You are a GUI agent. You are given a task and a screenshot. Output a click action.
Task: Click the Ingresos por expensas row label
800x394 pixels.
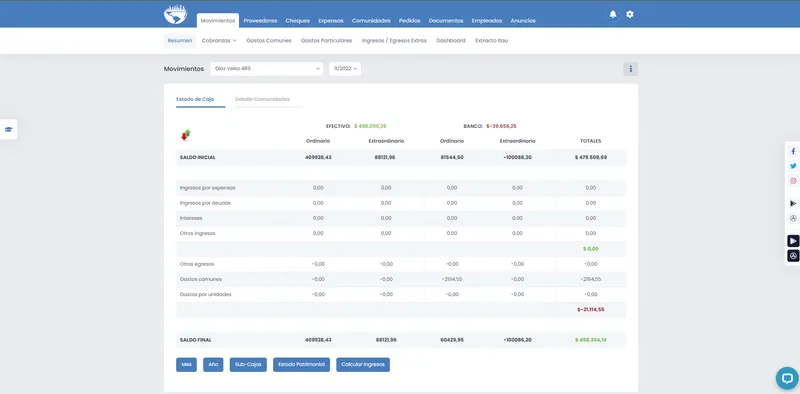(x=207, y=188)
